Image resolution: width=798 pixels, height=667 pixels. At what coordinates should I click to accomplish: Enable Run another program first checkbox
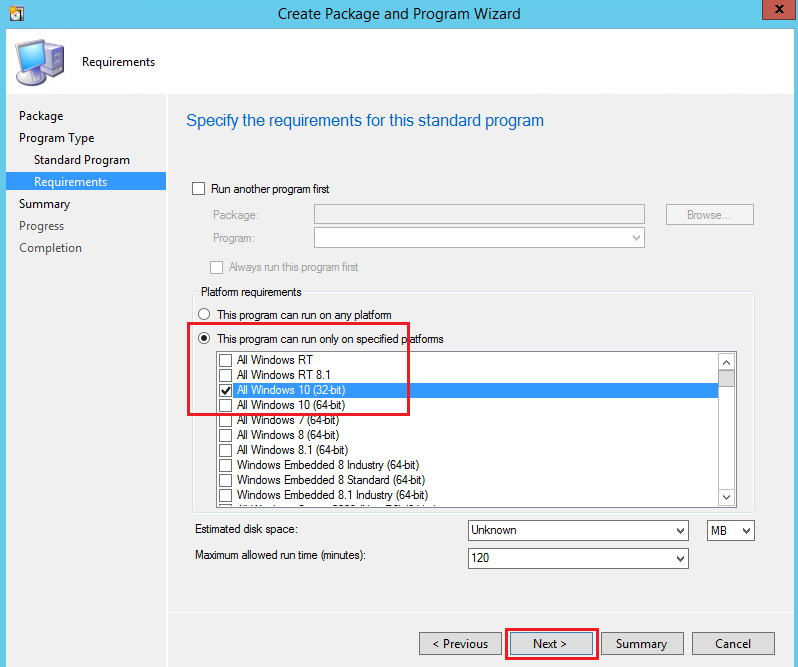coord(198,188)
